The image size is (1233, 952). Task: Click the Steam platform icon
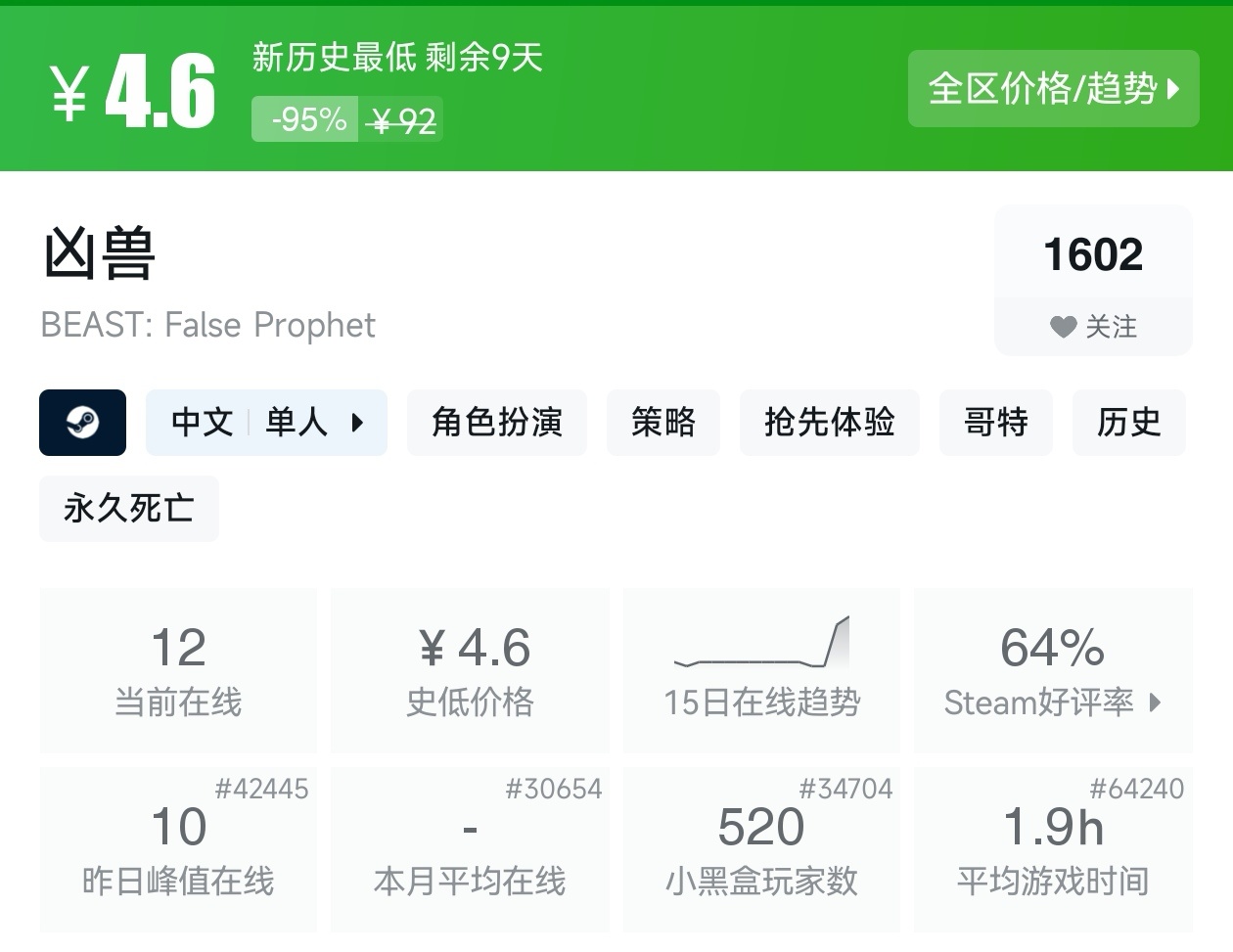tap(82, 423)
